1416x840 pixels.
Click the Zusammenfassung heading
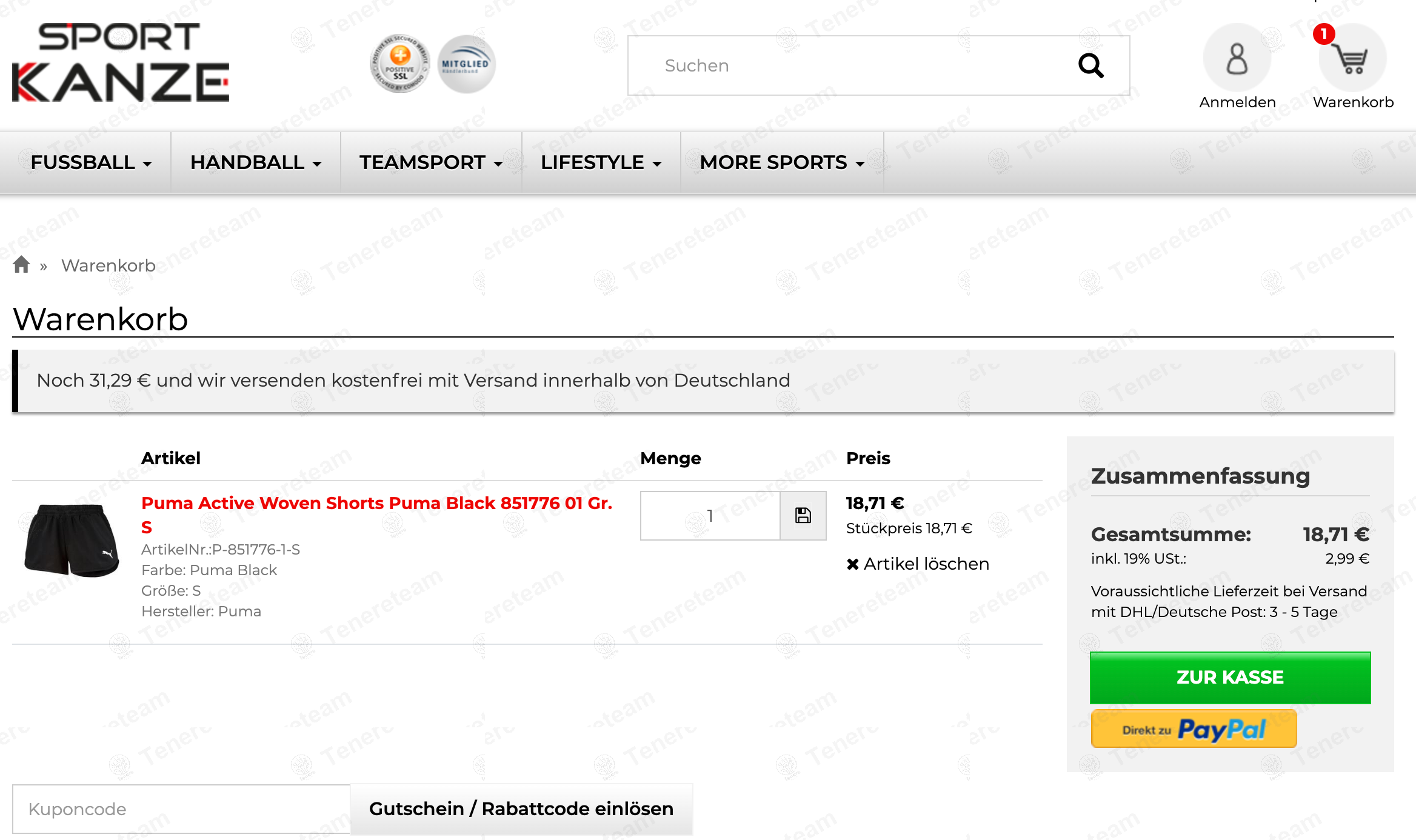tap(1200, 476)
